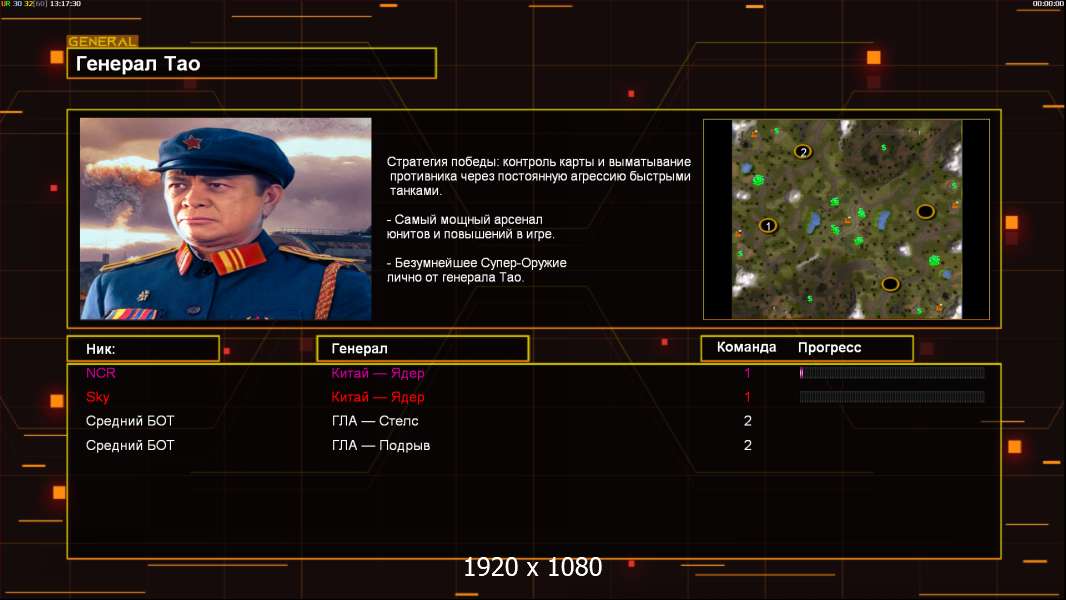The height and width of the screenshot is (600, 1066).
Task: Click team number 1 for NCR
Action: 747,373
